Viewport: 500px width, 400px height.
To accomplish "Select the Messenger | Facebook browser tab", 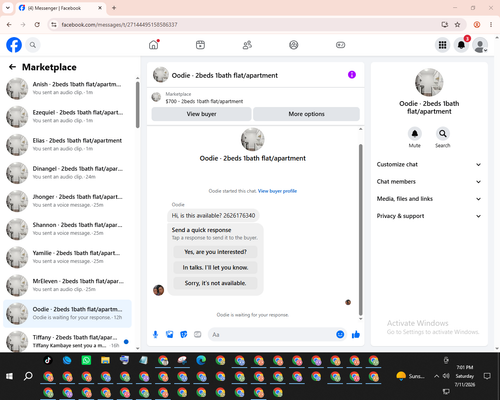I will pyautogui.click(x=61, y=8).
